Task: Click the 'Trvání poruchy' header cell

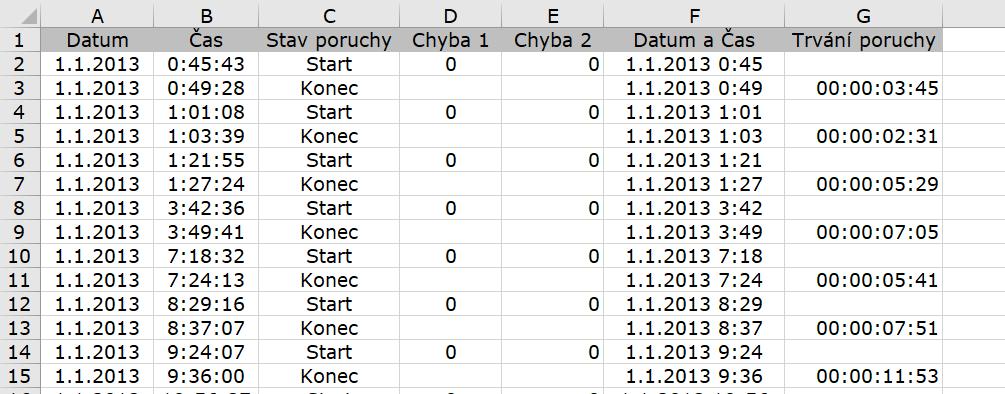Action: [x=863, y=40]
